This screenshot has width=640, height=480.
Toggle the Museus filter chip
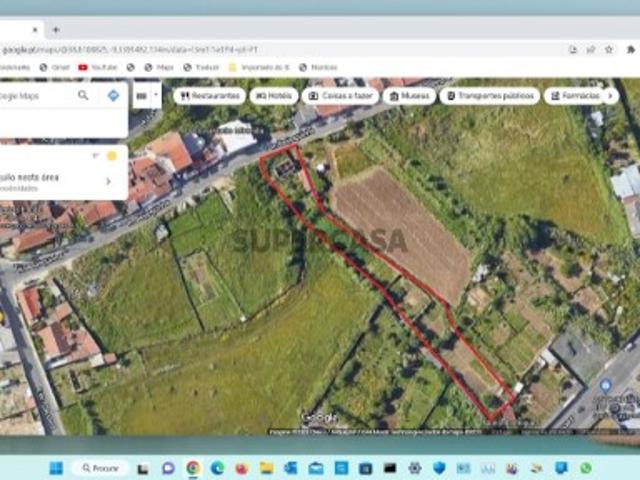(408, 96)
